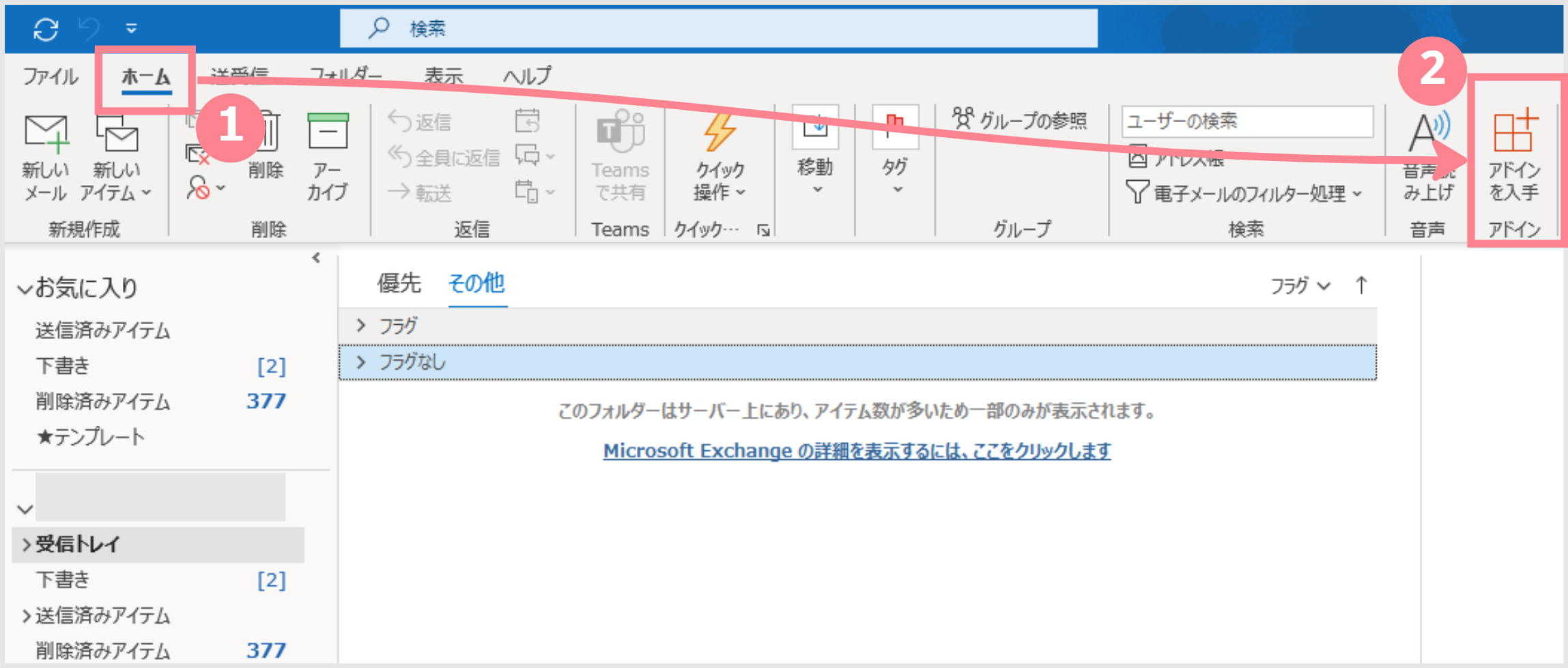Click the ユーザーの検索 input field
Image resolution: width=1568 pixels, height=668 pixels.
click(1247, 121)
